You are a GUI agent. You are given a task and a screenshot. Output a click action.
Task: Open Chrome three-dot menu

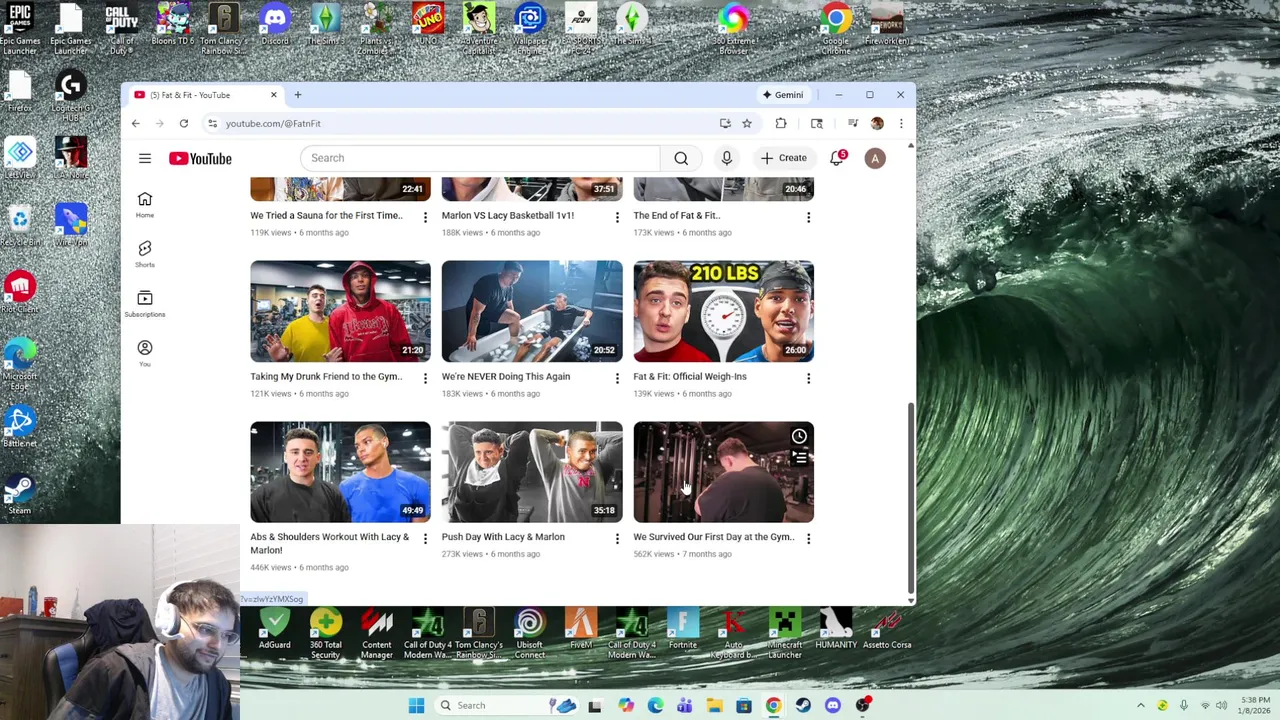click(x=901, y=123)
